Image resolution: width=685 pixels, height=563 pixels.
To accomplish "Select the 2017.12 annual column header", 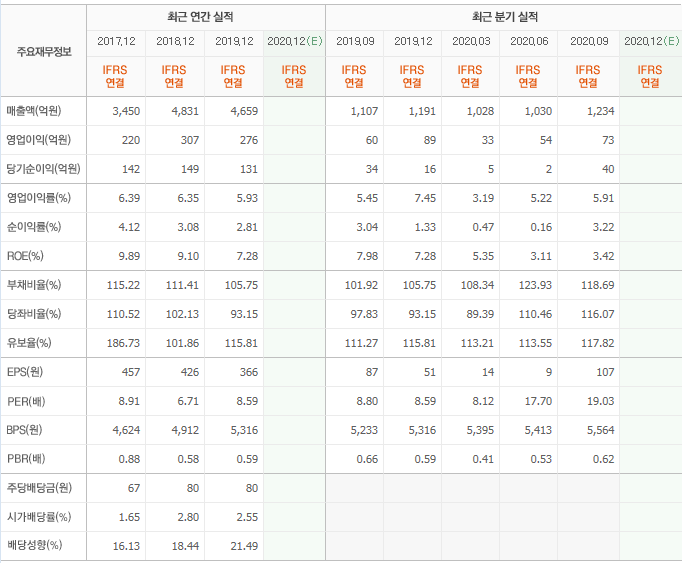I will [116, 41].
